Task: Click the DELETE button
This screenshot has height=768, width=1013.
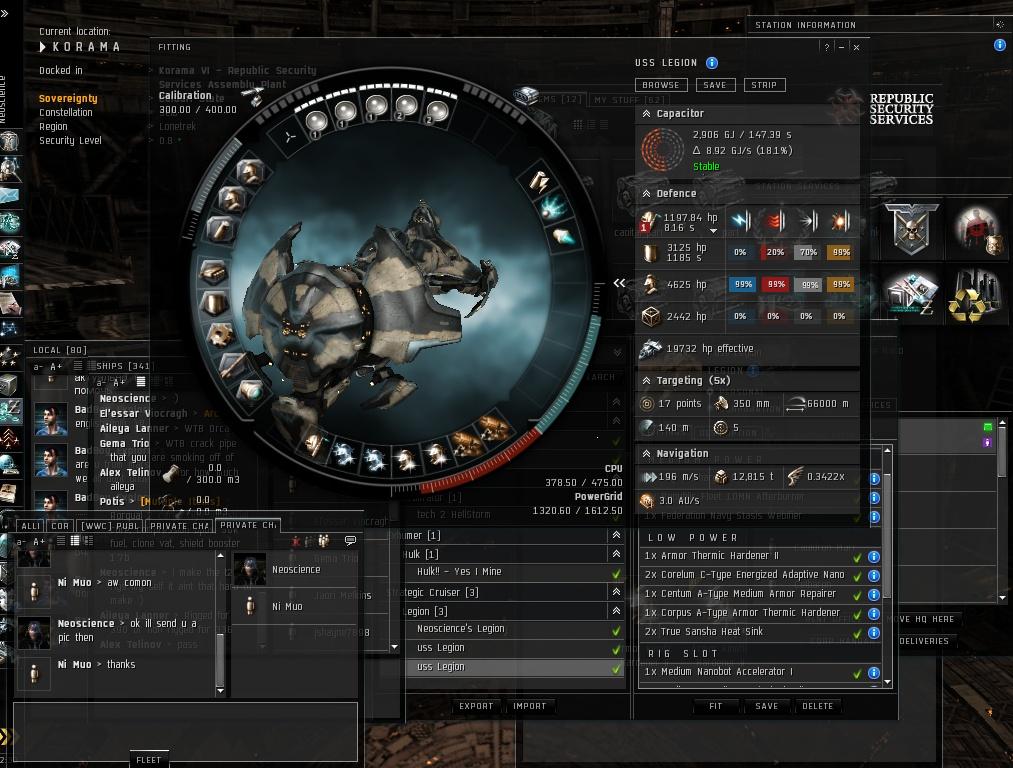Action: point(817,706)
